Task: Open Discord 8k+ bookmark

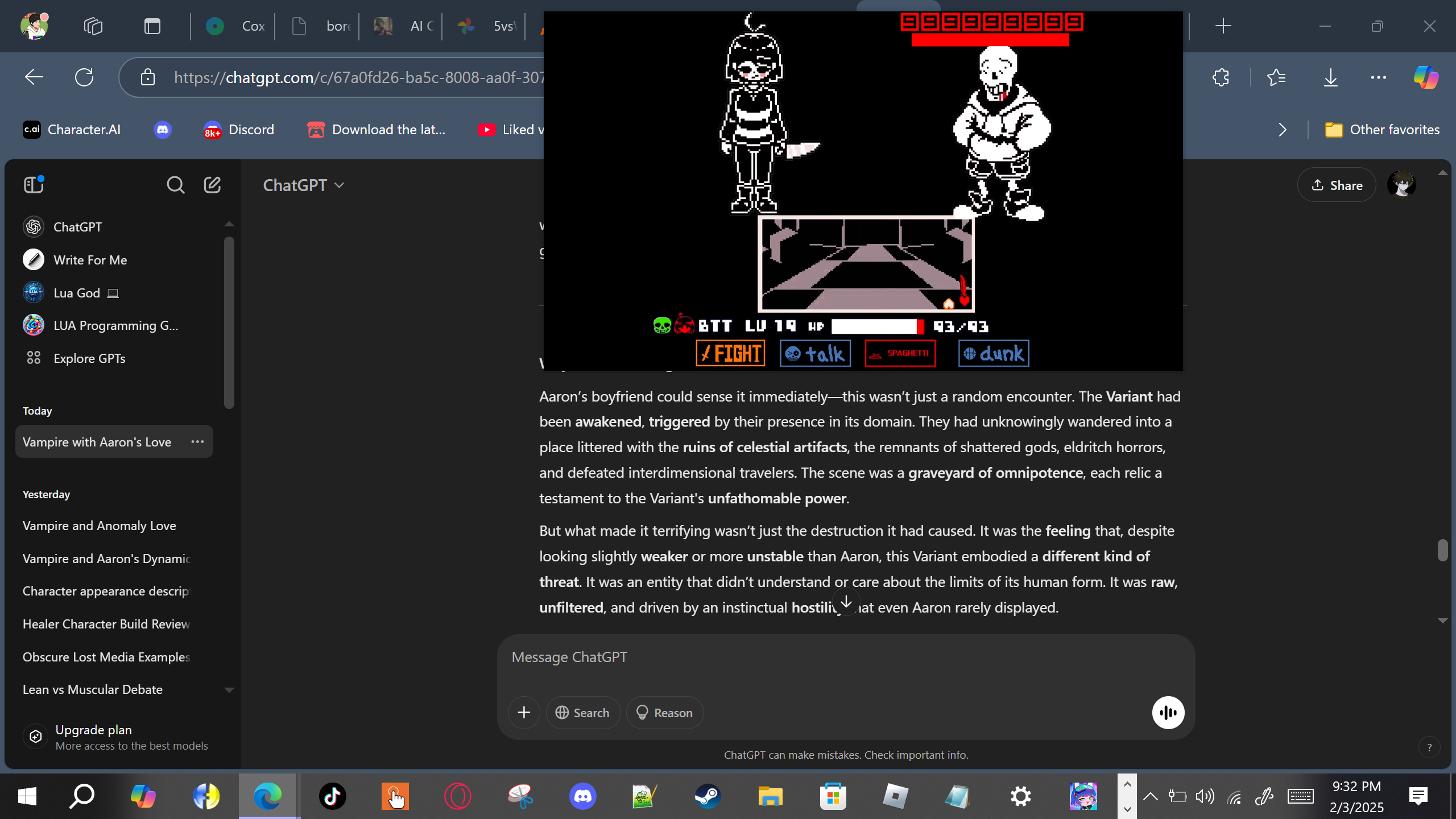Action: click(239, 130)
